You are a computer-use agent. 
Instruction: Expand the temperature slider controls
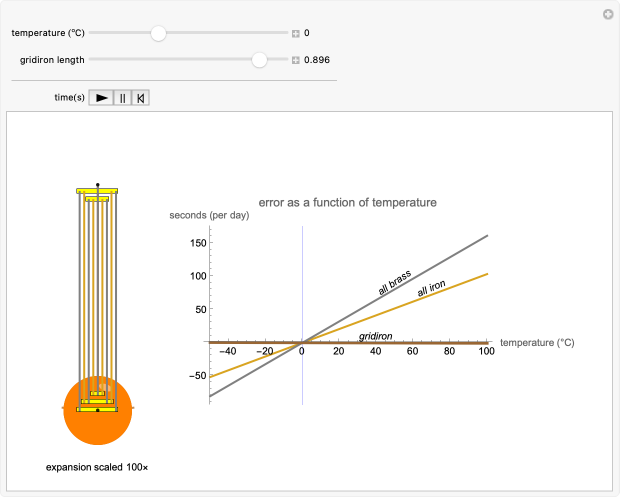click(295, 34)
